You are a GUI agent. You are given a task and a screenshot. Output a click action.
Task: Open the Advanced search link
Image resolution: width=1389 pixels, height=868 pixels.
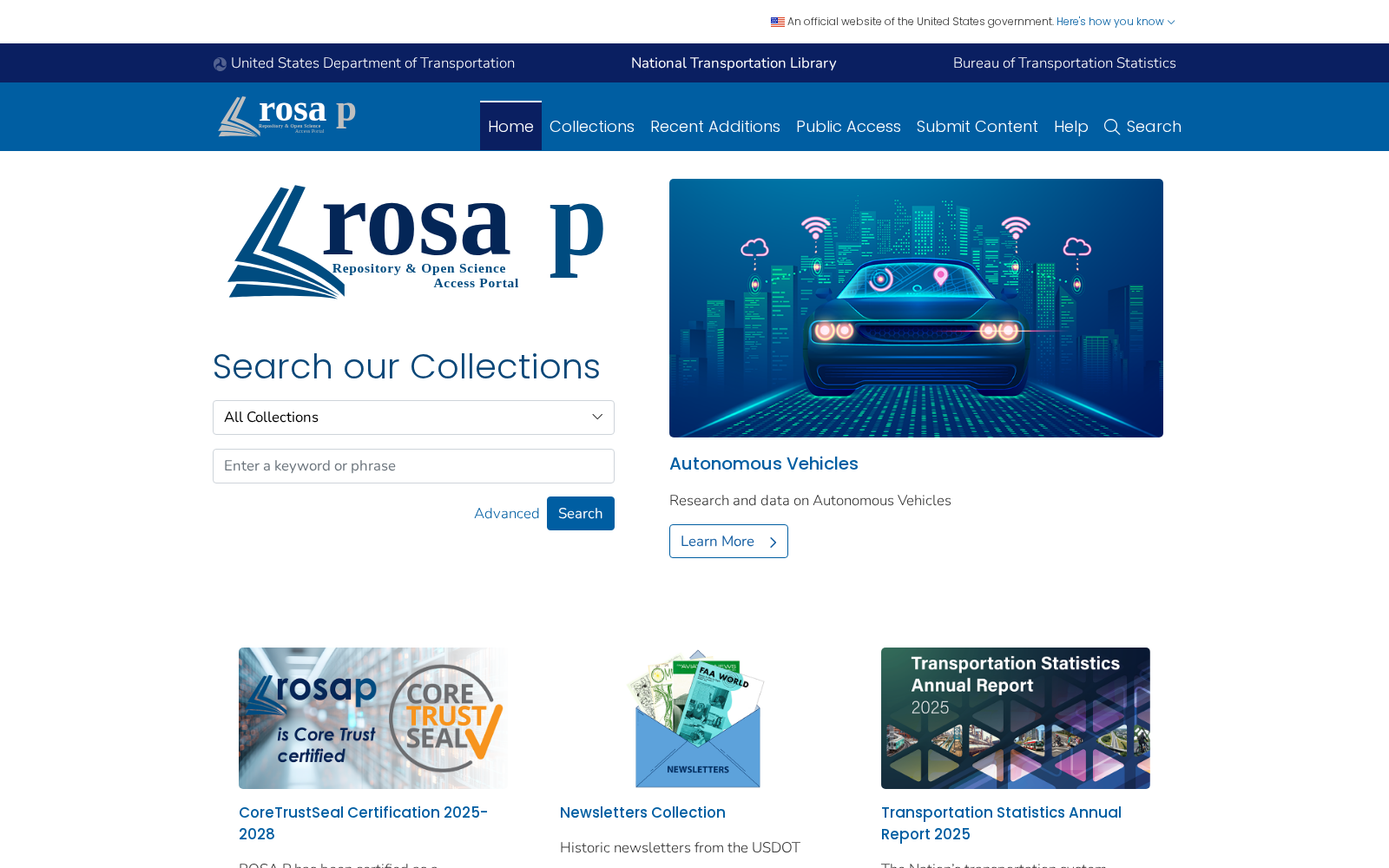507,514
